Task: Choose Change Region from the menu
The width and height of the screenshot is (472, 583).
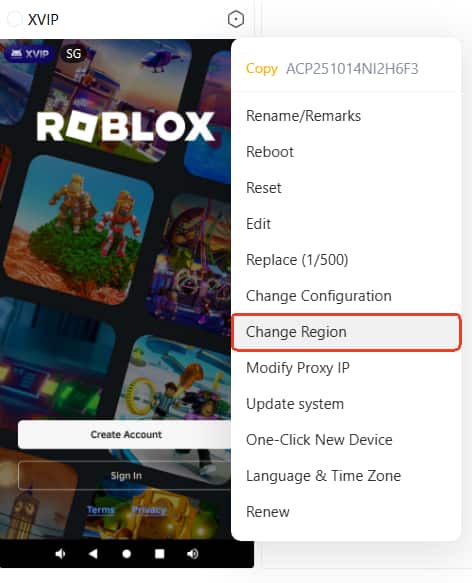Action: pyautogui.click(x=346, y=332)
